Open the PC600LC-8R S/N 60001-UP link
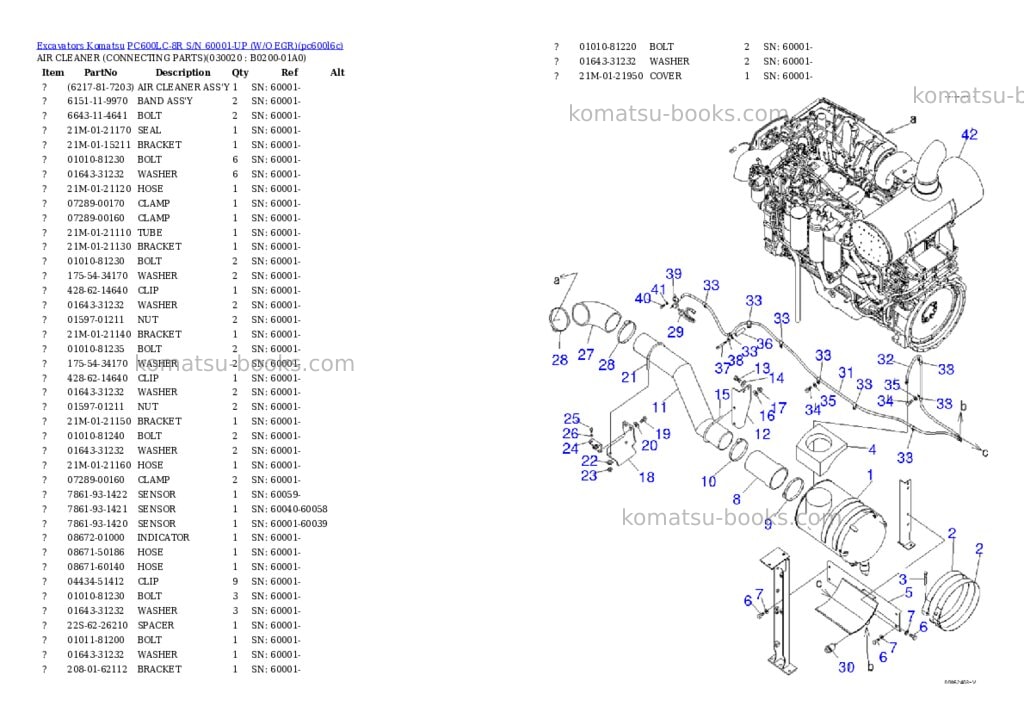 [x=235, y=46]
